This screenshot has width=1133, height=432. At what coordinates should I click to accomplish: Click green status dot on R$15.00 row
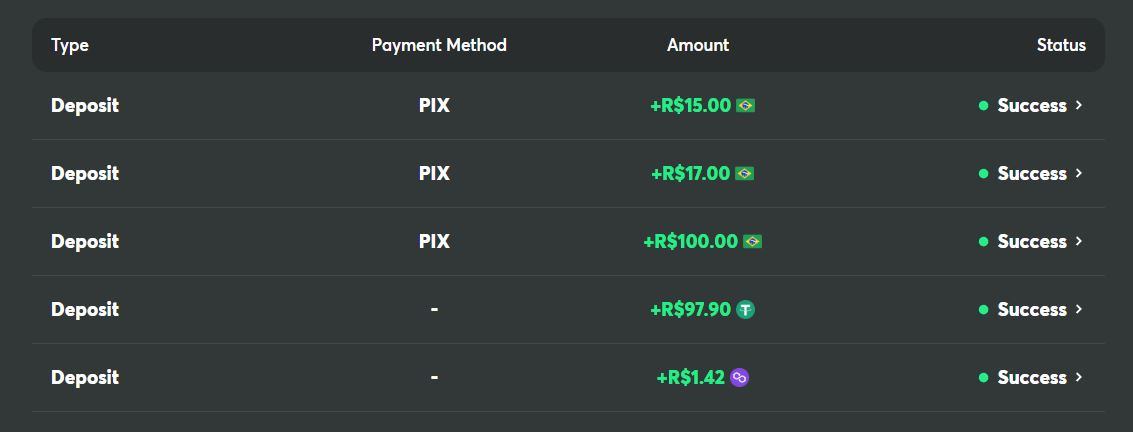tap(983, 105)
